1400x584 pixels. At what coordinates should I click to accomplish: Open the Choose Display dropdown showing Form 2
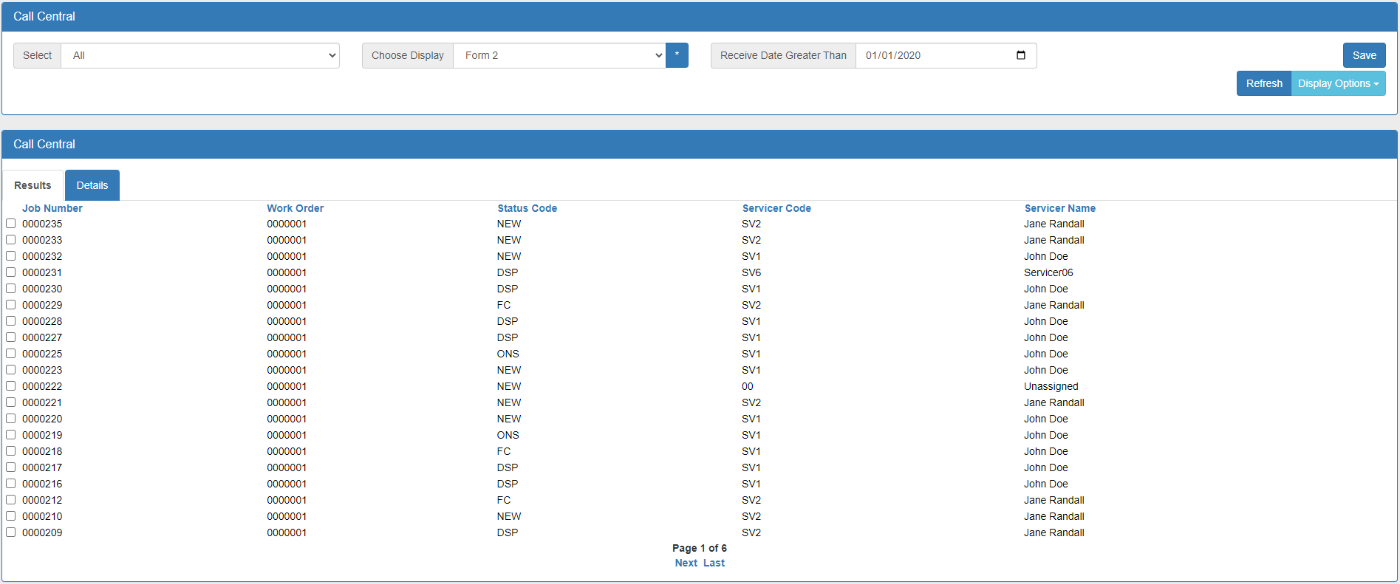(558, 55)
